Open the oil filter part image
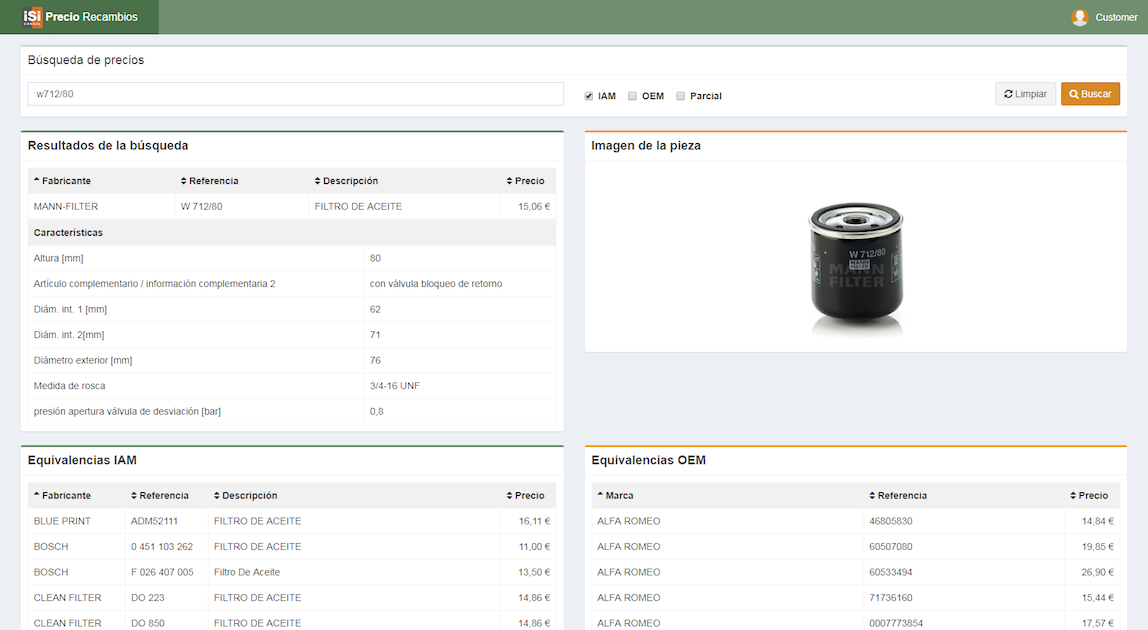Image resolution: width=1148 pixels, height=630 pixels. point(856,269)
